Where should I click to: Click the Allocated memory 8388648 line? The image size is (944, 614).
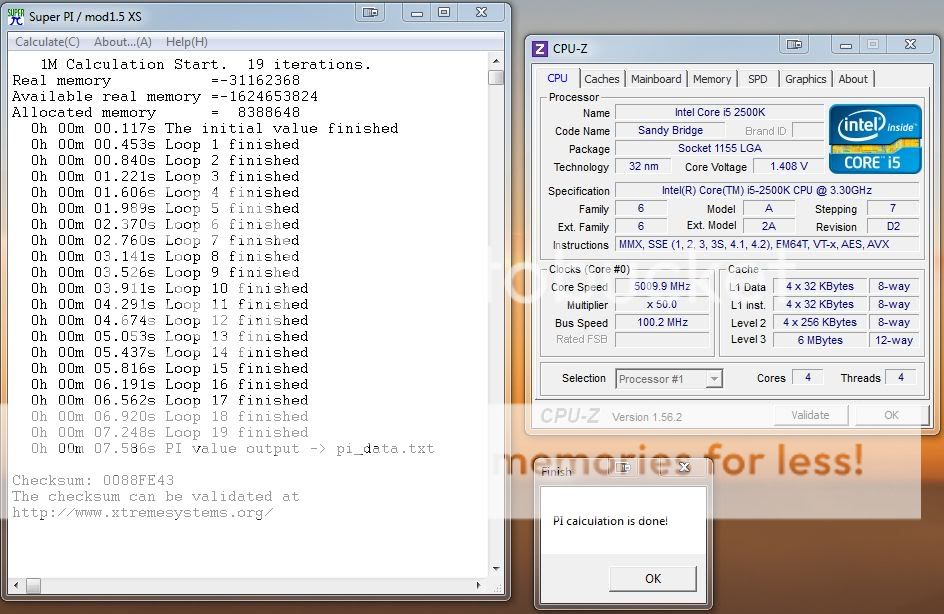(156, 113)
